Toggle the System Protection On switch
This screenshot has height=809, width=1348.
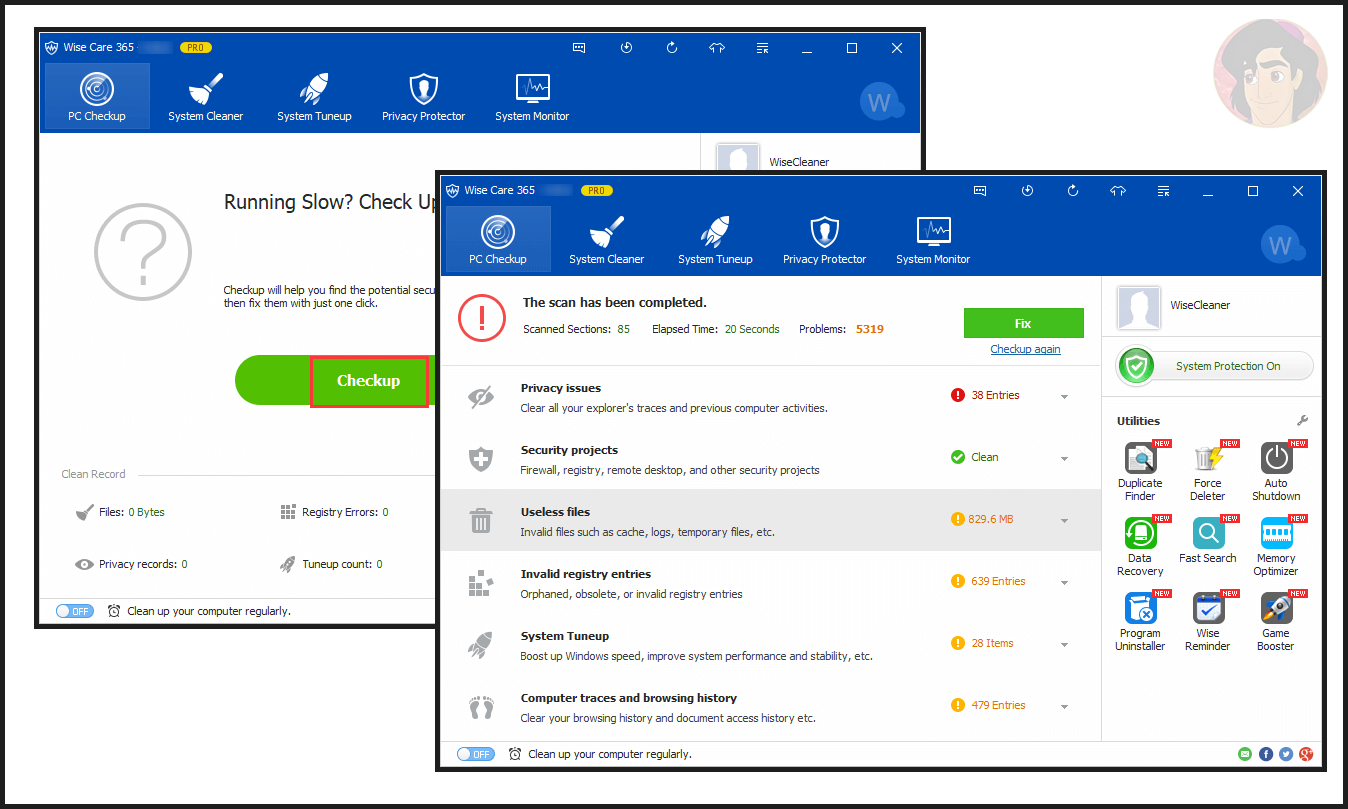click(1215, 366)
